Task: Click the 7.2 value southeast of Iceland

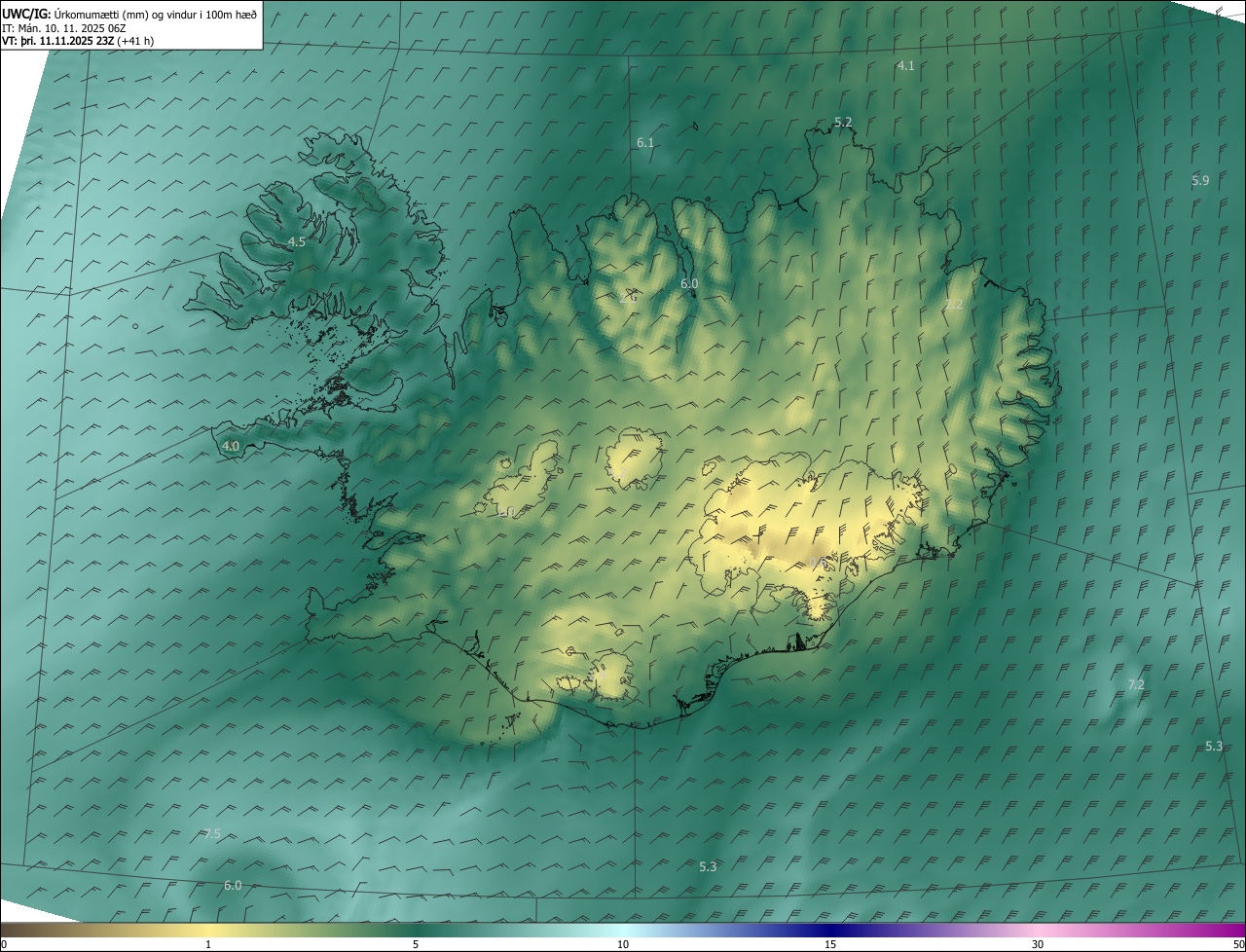Action: click(1136, 685)
